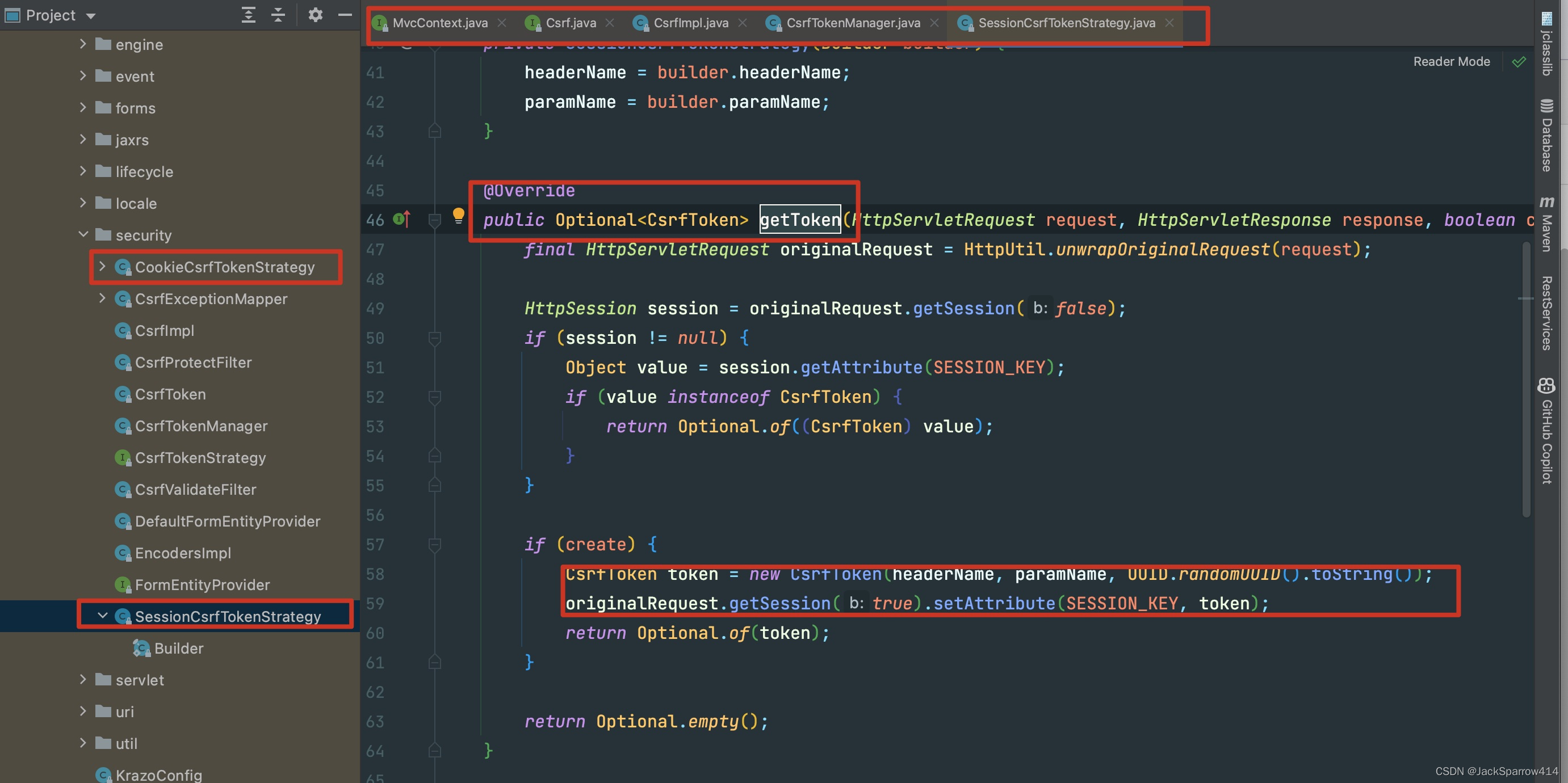Select DefaultFormEntityProvider class

tap(227, 521)
